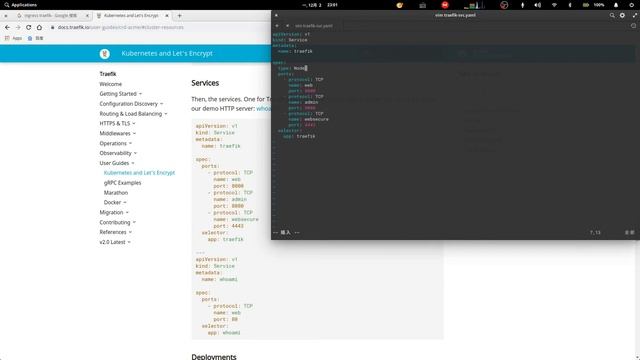Open the clock and date in top panel
Screen dimensions: 640x360
click(320, 5)
